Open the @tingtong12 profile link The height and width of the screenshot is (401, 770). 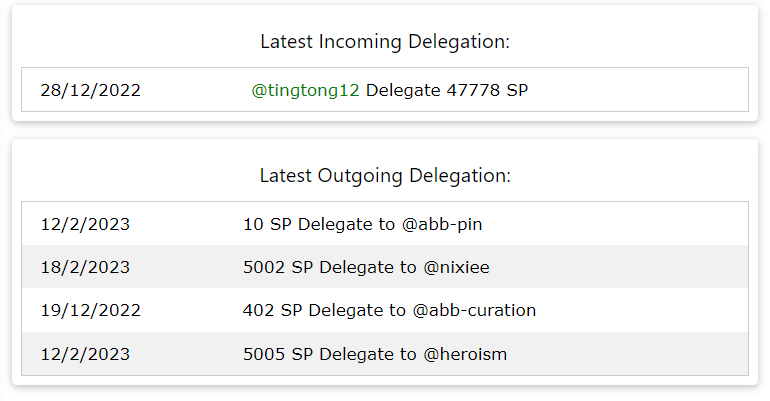305,90
